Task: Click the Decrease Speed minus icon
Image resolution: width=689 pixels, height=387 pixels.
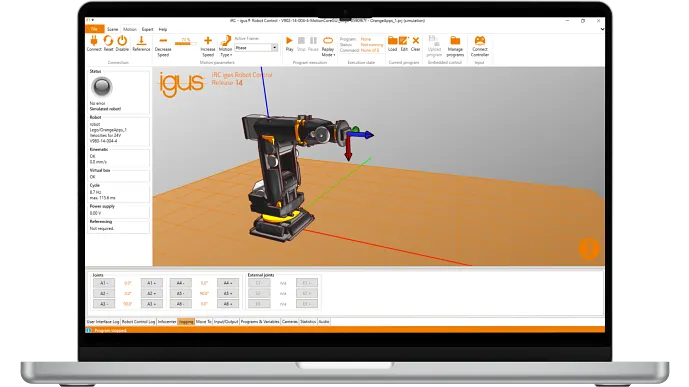Action: (x=163, y=41)
